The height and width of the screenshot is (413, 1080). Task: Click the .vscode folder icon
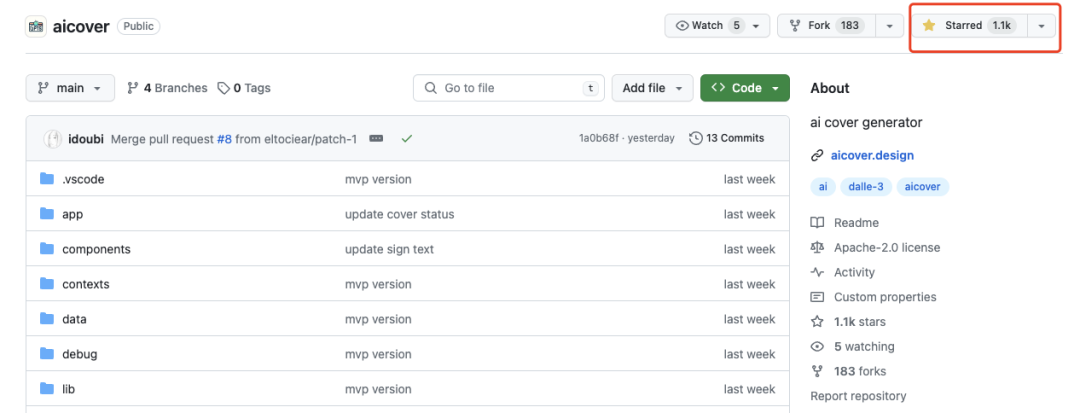[x=47, y=179]
